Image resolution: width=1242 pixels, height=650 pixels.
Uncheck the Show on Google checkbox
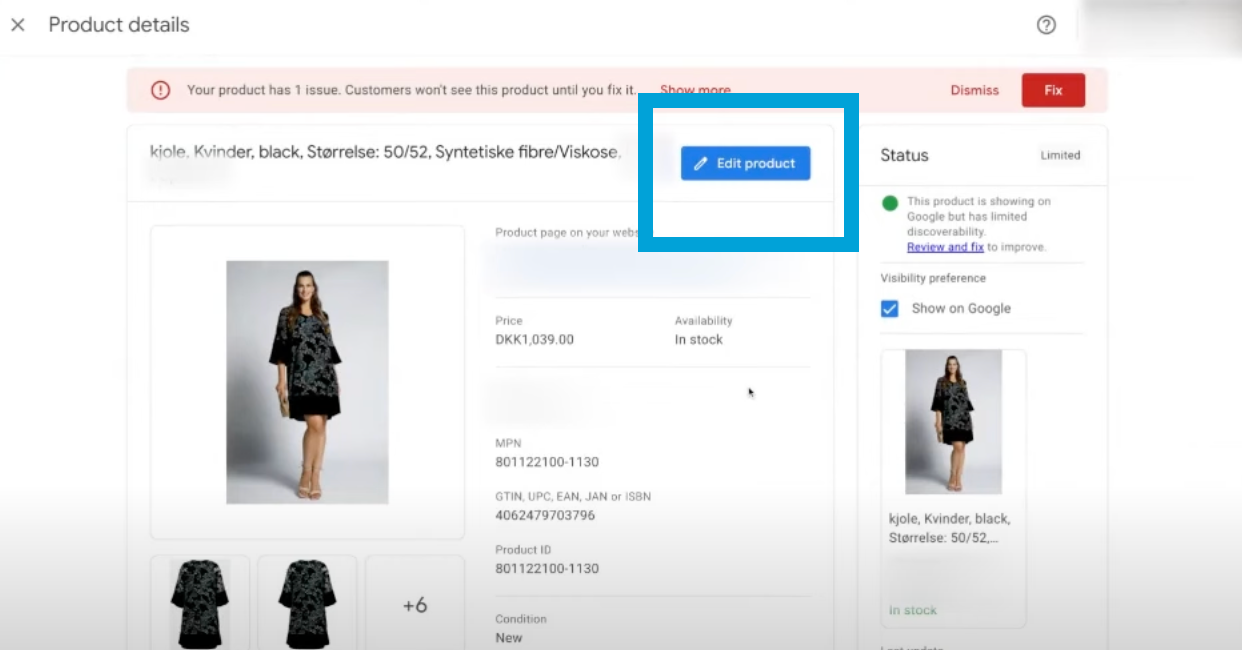[x=889, y=308]
